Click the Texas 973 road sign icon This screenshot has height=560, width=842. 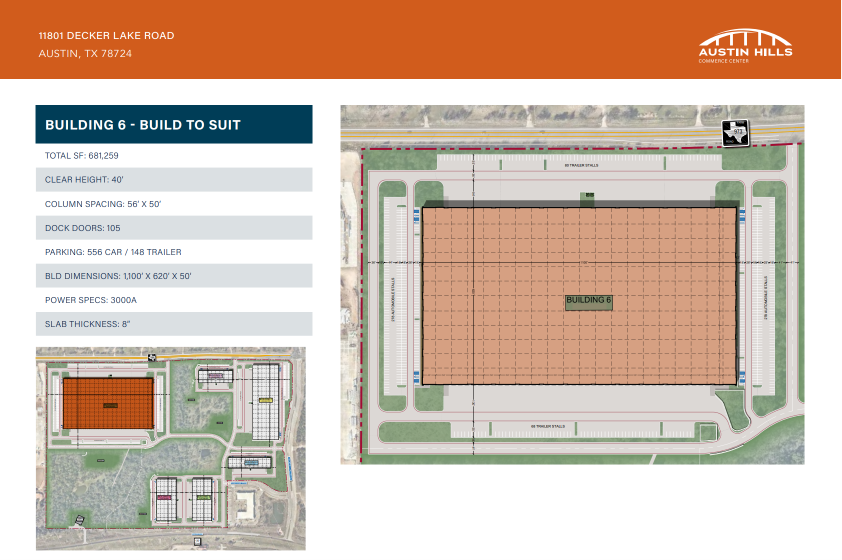(736, 133)
